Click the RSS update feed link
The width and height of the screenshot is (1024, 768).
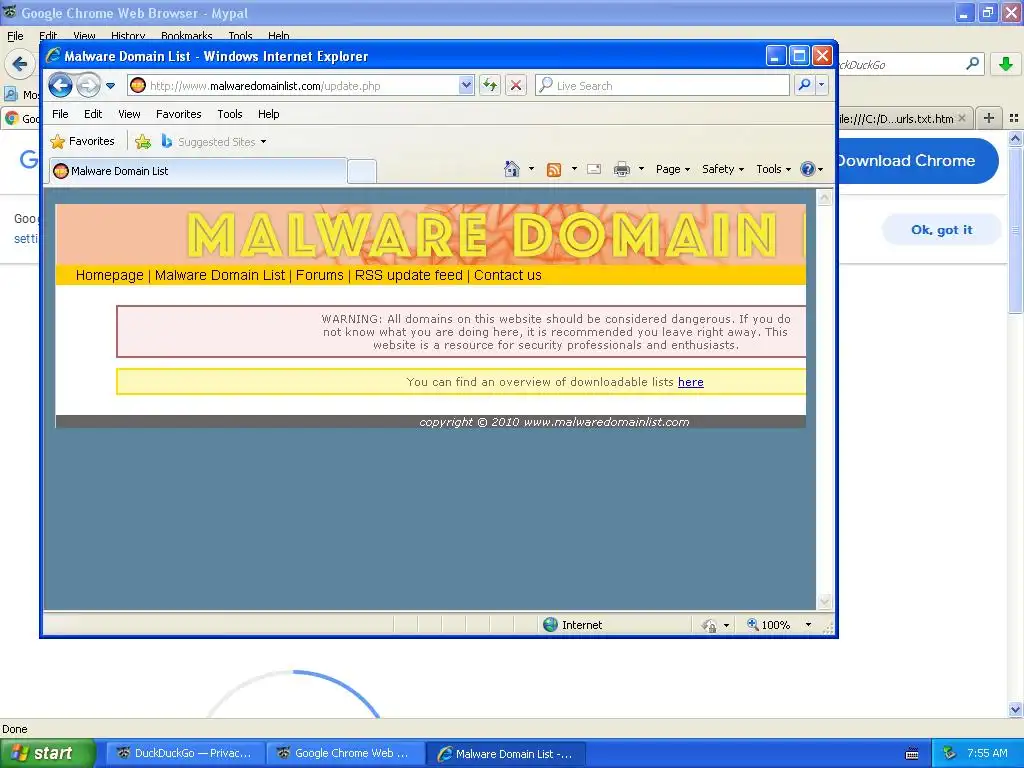[x=409, y=275]
